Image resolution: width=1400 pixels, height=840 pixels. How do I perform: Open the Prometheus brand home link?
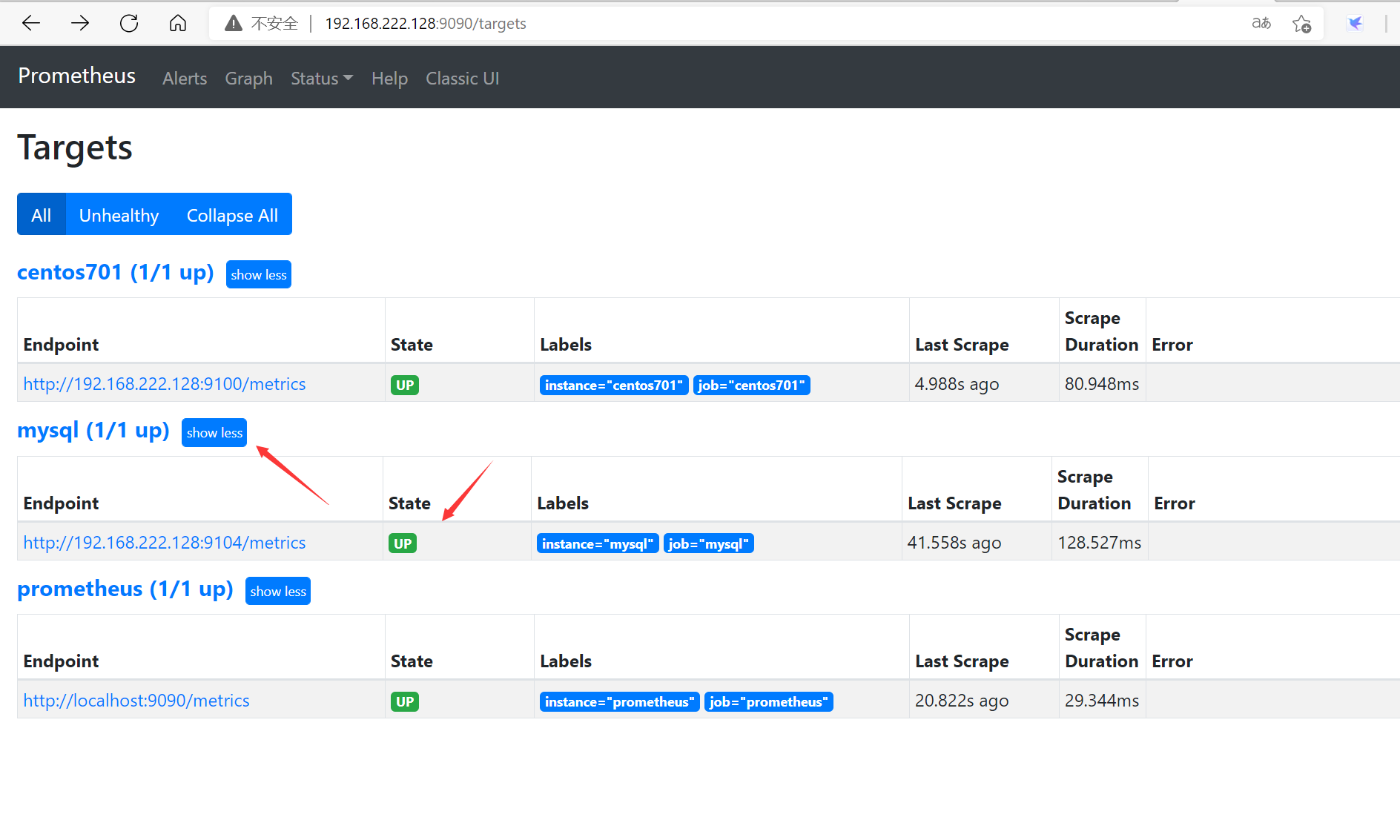pos(76,76)
